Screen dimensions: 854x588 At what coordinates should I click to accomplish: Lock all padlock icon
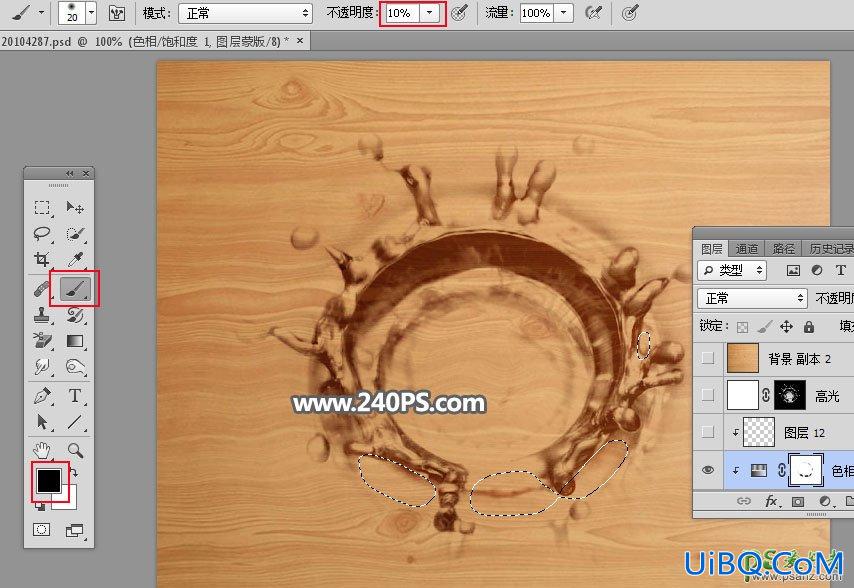(809, 326)
